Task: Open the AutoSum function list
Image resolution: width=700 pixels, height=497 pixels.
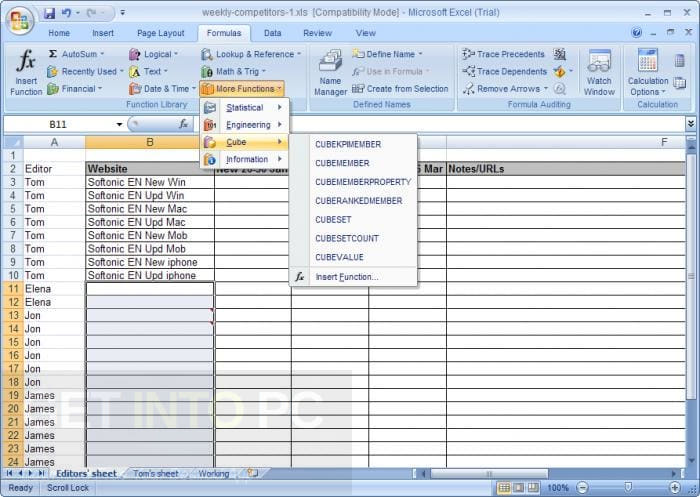Action: pos(76,54)
